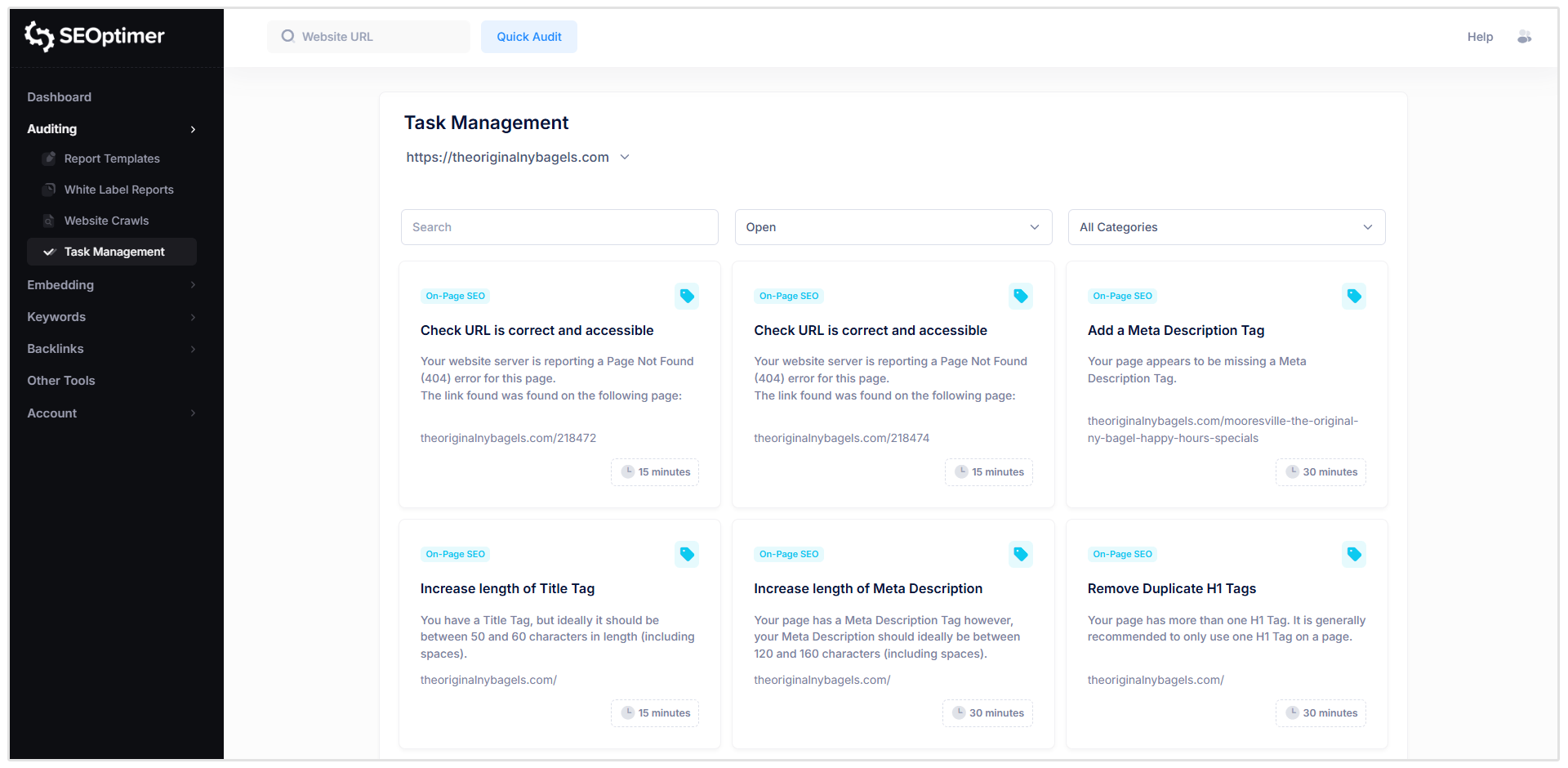Open the theoriginalnybagels.com/218472 link
1568x768 pixels.
click(508, 438)
